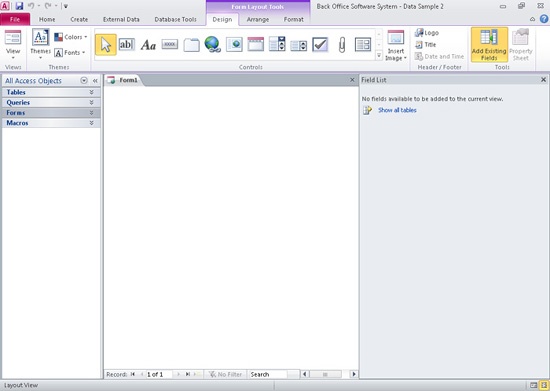The image size is (550, 391).
Task: Click the current record number box
Action: [159, 375]
